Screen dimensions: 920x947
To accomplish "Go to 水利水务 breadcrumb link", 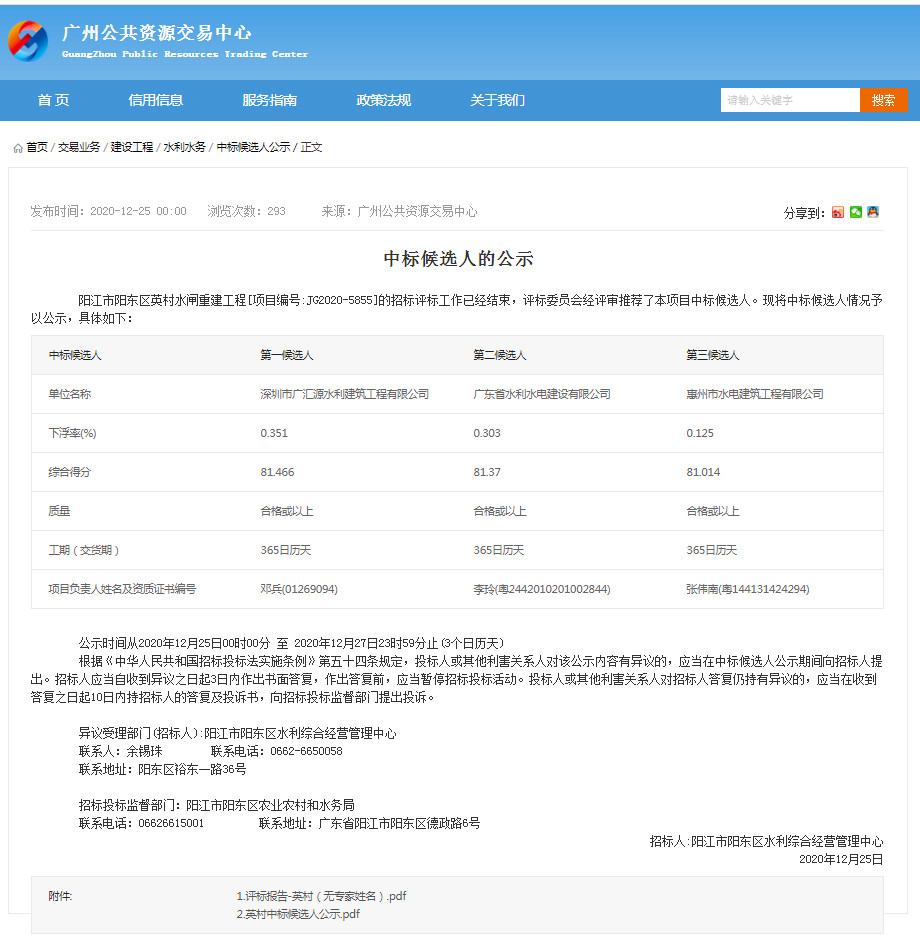I will tap(185, 147).
